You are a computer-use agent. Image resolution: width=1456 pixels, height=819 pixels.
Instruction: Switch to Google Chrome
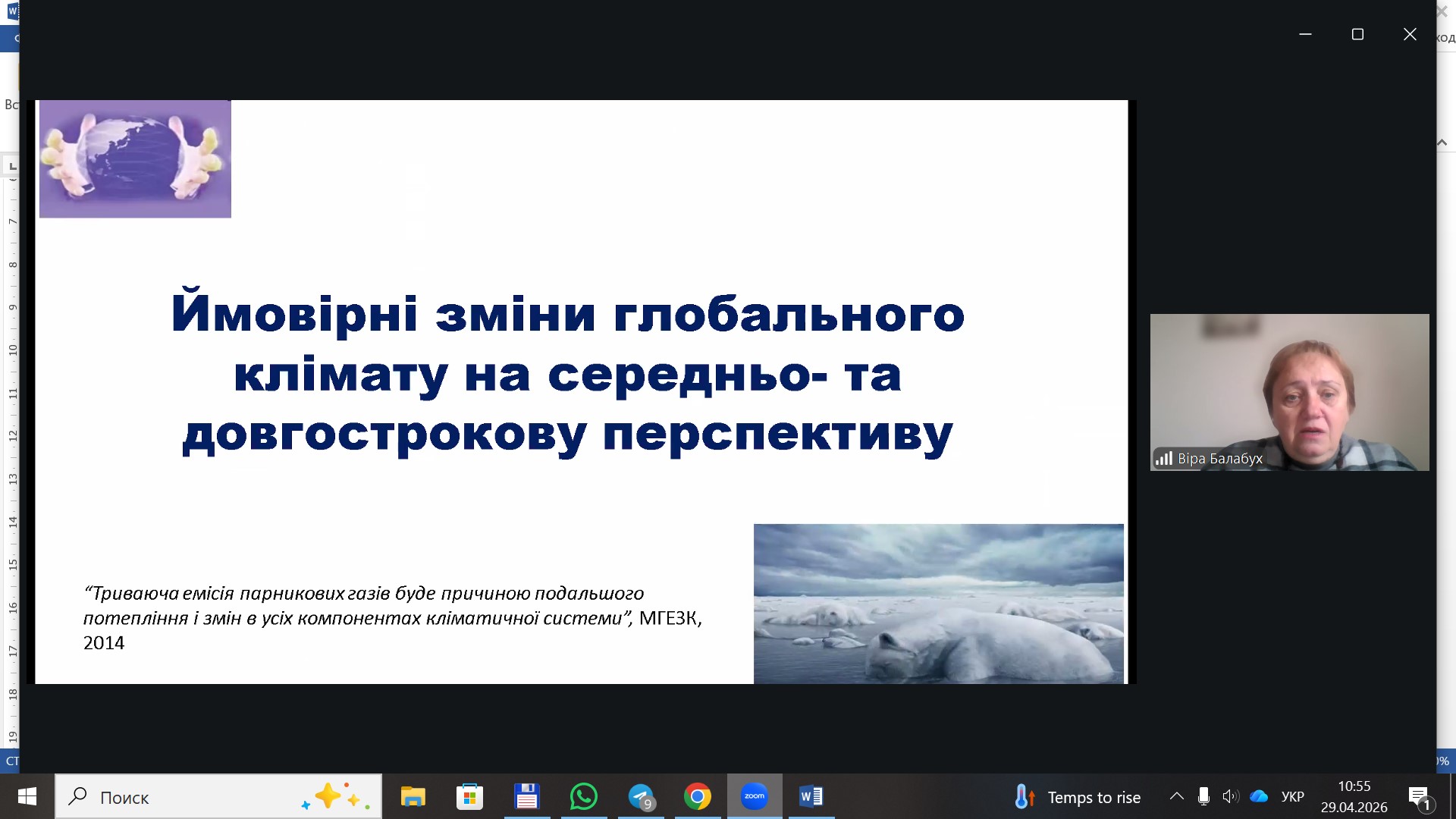[698, 797]
